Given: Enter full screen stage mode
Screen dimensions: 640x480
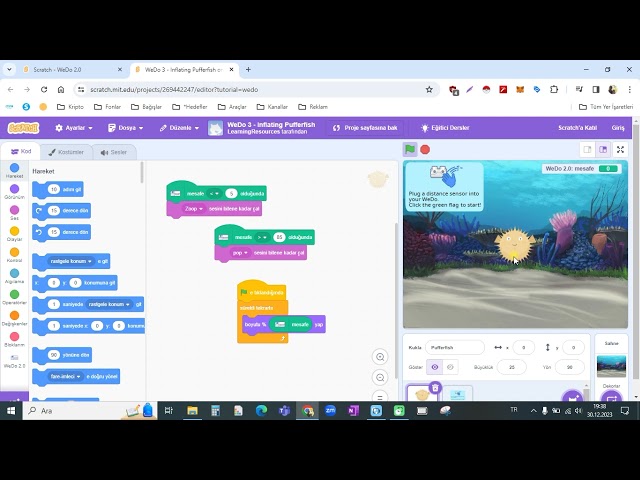Looking at the screenshot, I should tap(620, 149).
